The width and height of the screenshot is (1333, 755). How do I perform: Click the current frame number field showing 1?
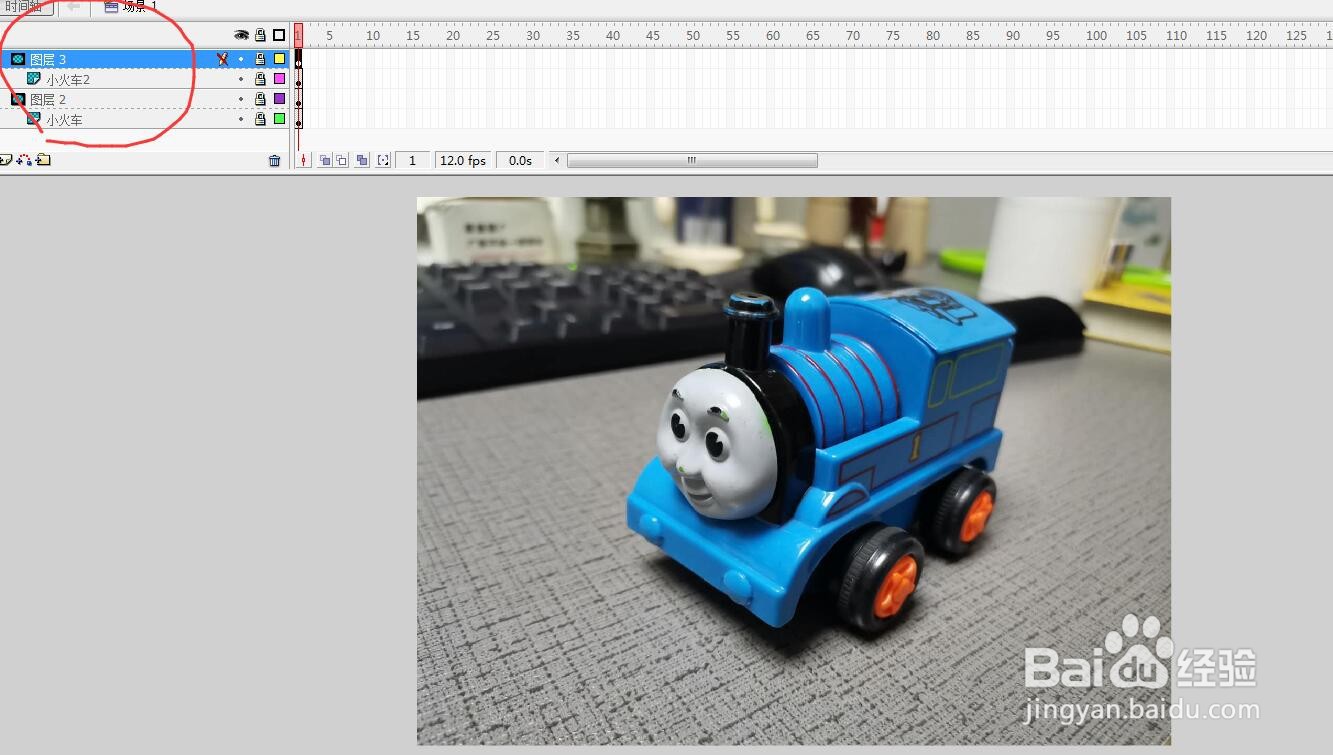point(413,160)
